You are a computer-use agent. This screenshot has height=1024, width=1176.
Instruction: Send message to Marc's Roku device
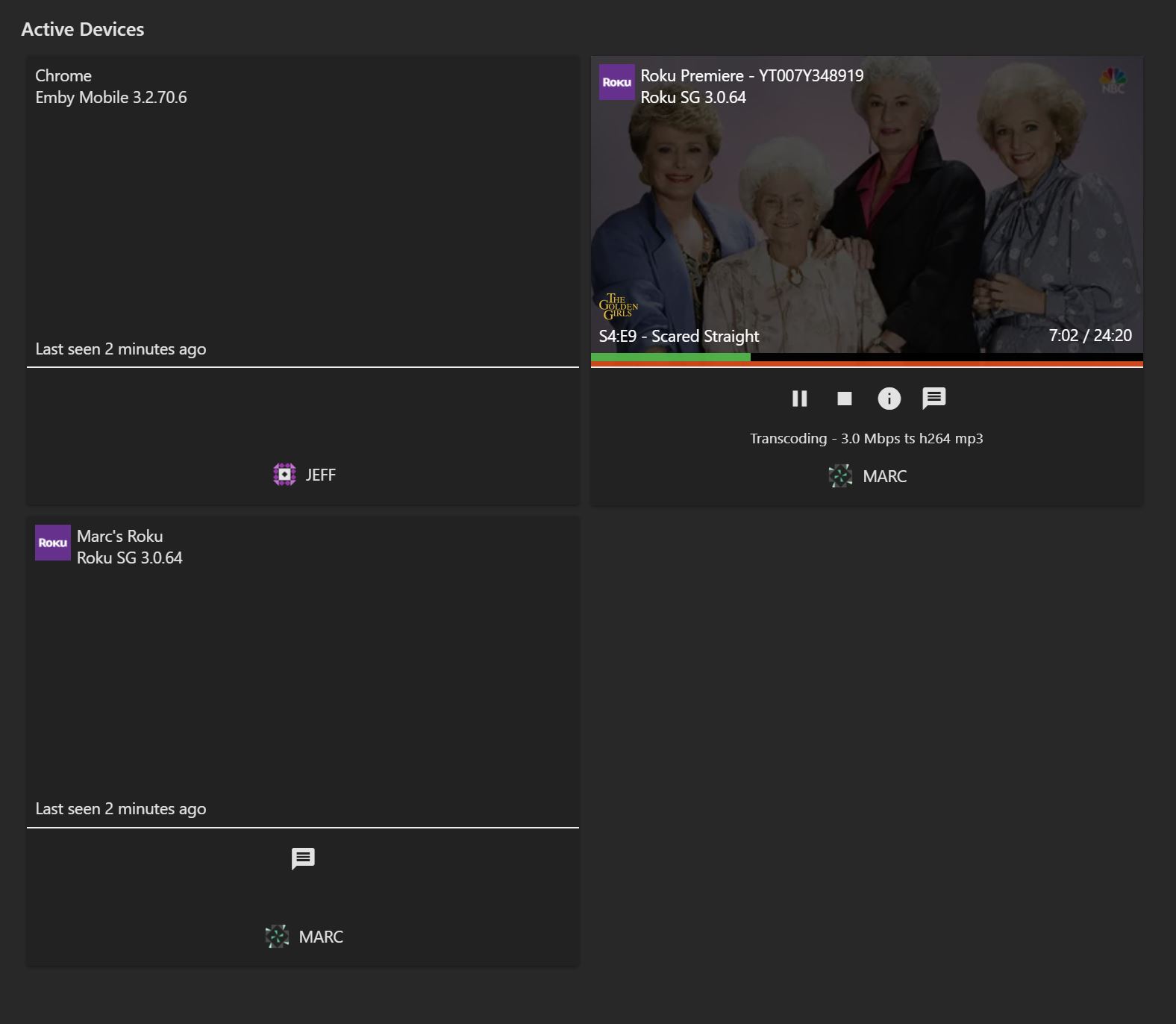303,859
